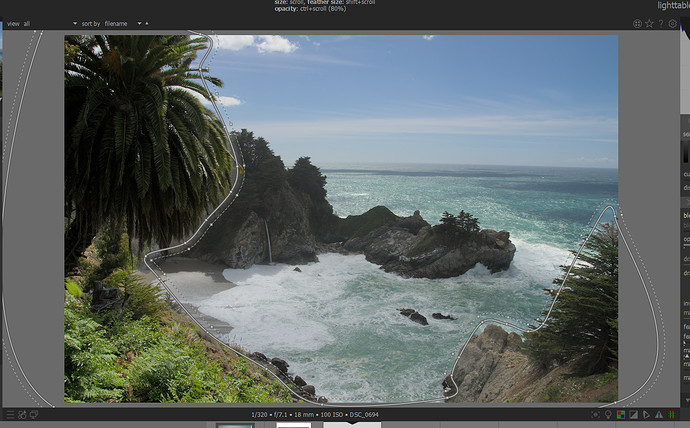690x428 pixels.
Task: Click the waterfall in the photo
Action: coord(268,241)
